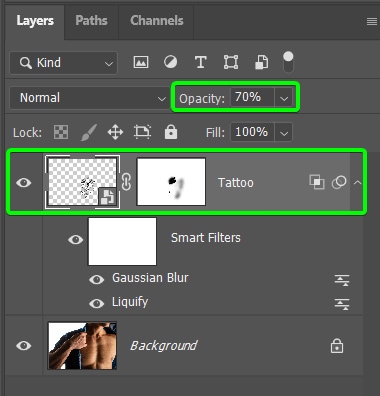380x396 pixels.
Task: Lock position move icon
Action: 115,132
